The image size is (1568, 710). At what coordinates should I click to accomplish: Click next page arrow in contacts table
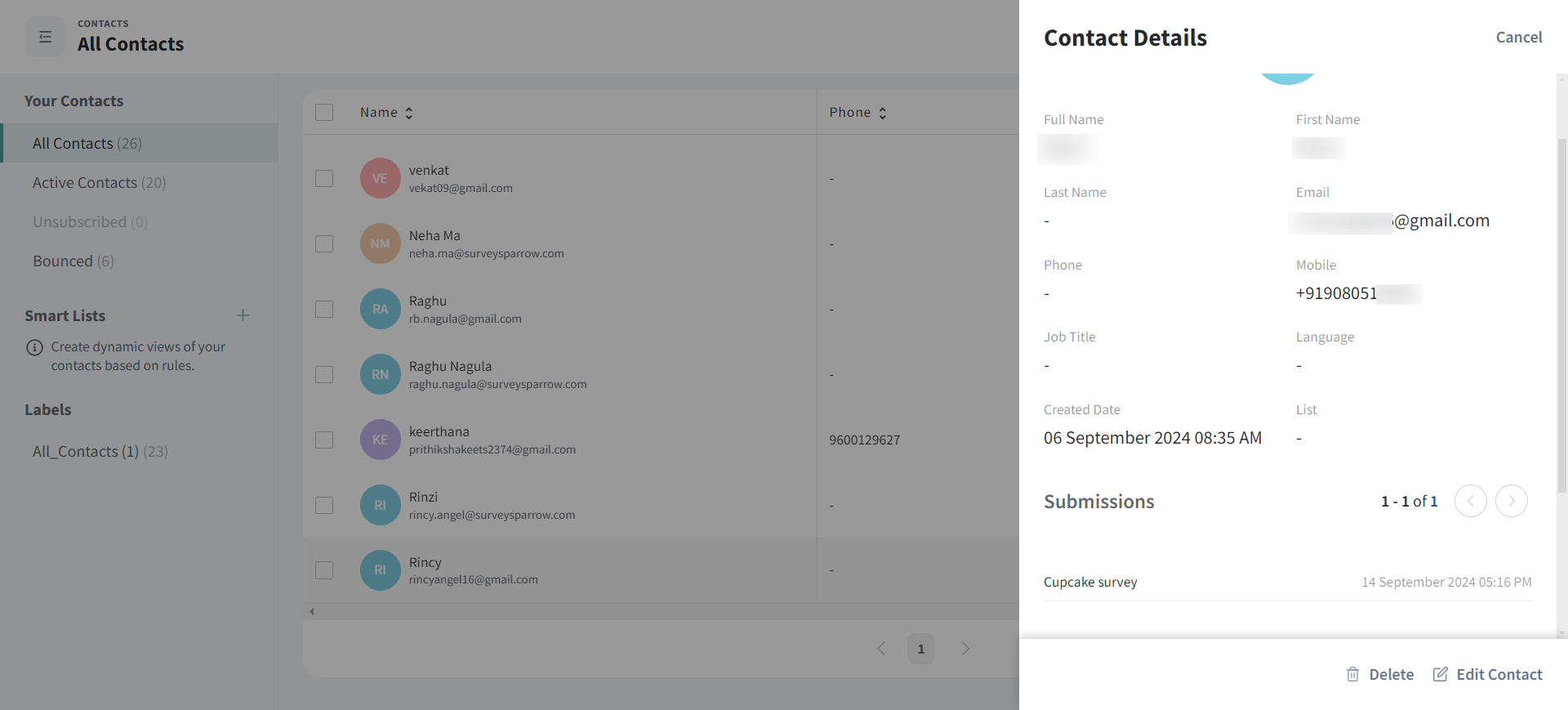pyautogui.click(x=965, y=649)
